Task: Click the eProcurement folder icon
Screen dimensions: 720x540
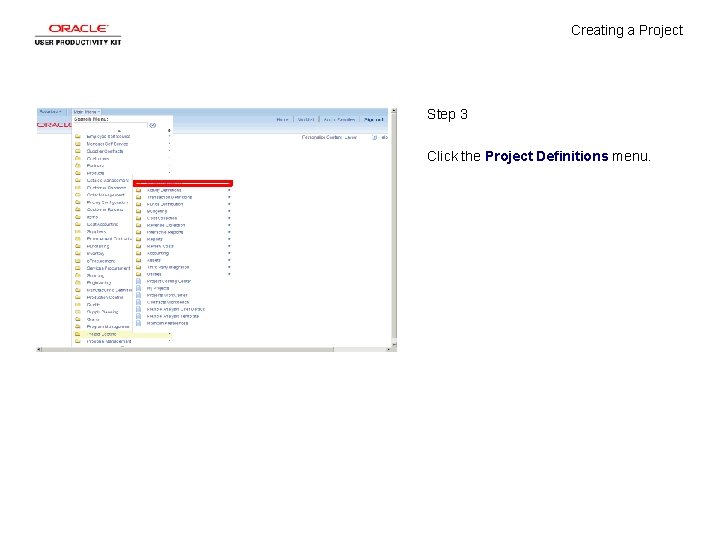Action: [x=78, y=261]
